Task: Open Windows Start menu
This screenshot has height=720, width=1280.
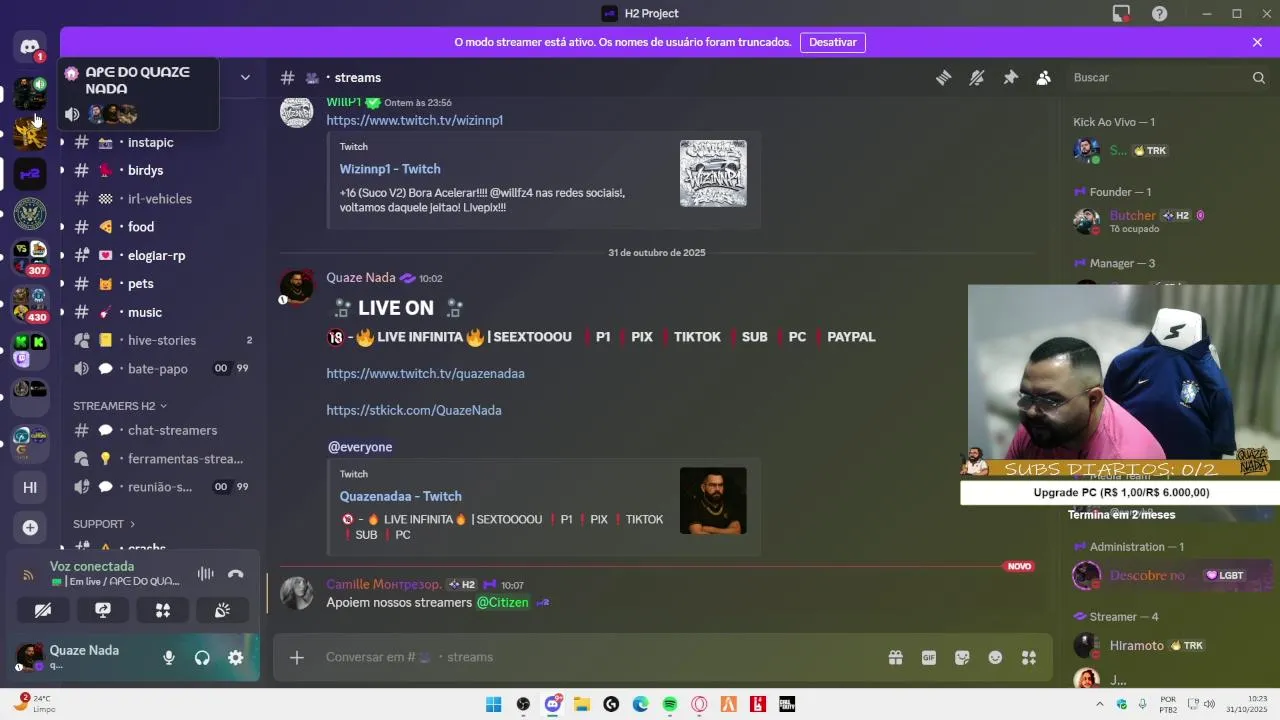Action: 493,704
